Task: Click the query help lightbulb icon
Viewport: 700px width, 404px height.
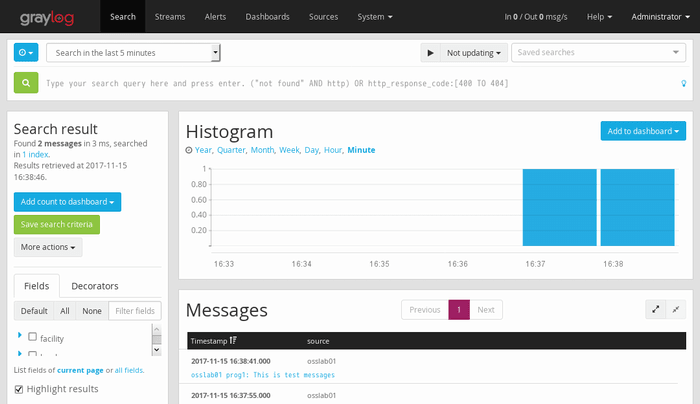Action: click(x=683, y=84)
